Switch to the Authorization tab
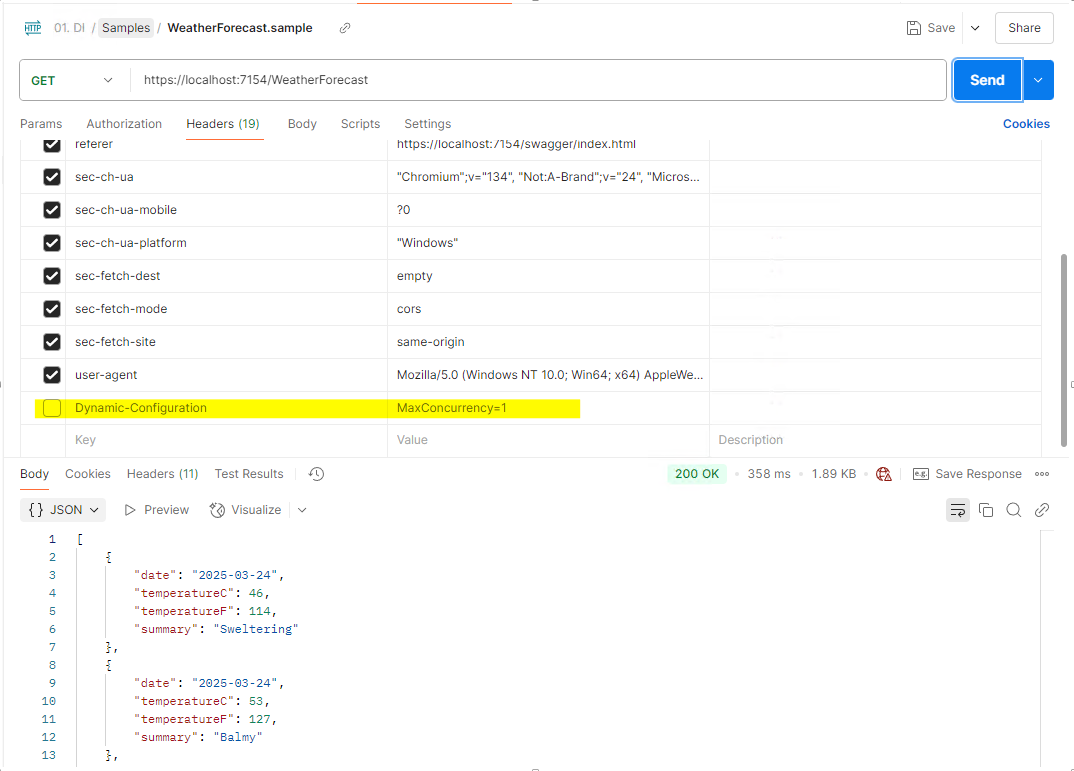This screenshot has width=1074, height=771. [x=124, y=124]
